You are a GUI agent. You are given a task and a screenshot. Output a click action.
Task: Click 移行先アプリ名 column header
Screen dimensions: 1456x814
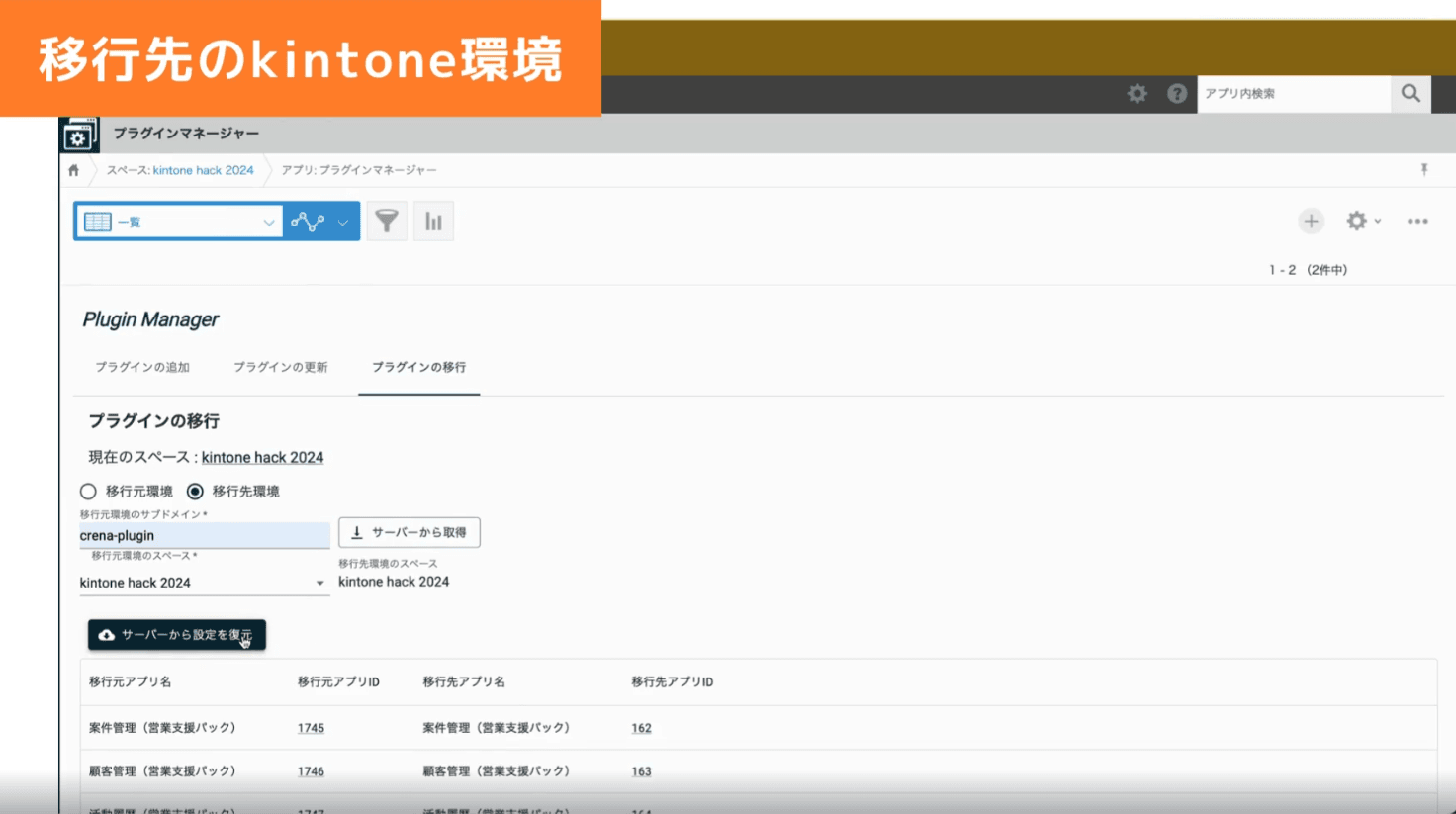pyautogui.click(x=464, y=681)
